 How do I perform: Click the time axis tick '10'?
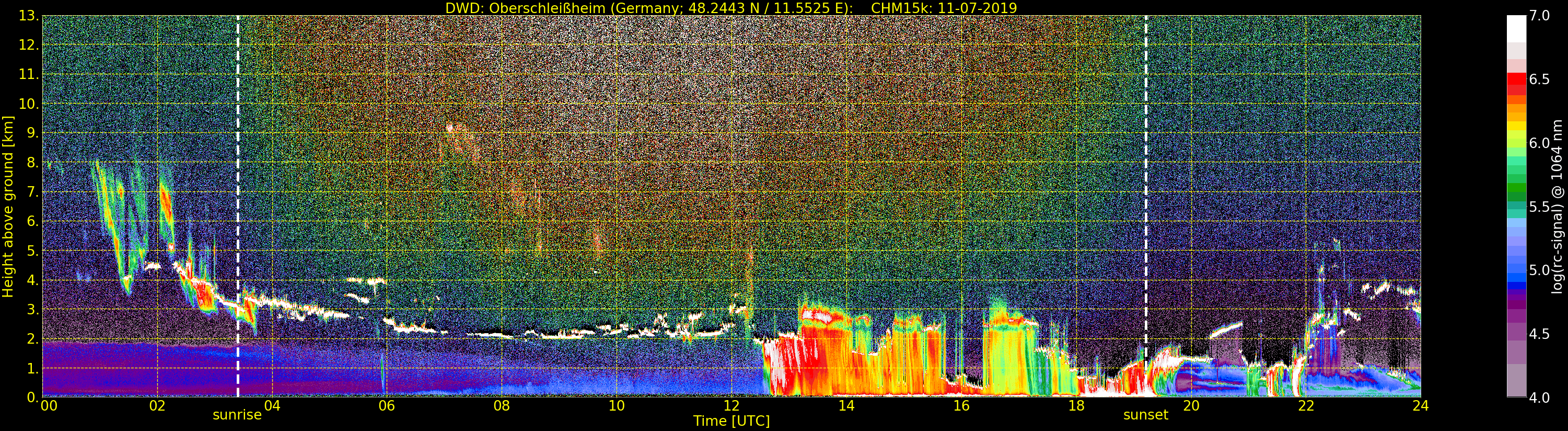click(617, 406)
